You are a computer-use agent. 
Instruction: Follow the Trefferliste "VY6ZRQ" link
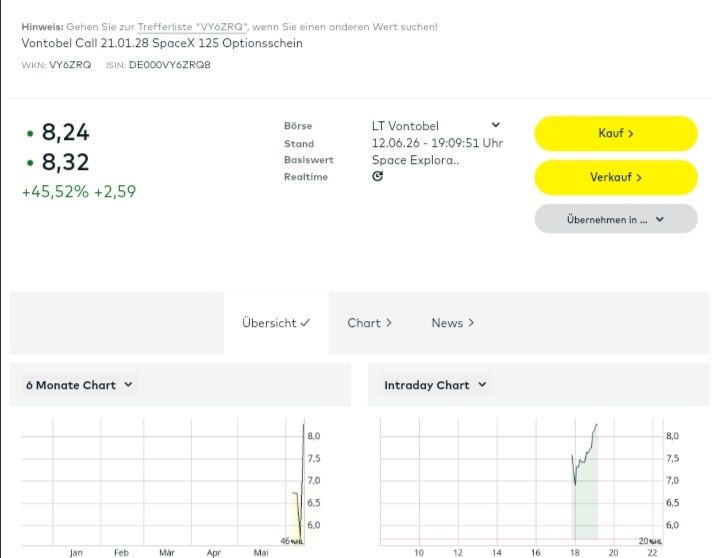pos(192,27)
